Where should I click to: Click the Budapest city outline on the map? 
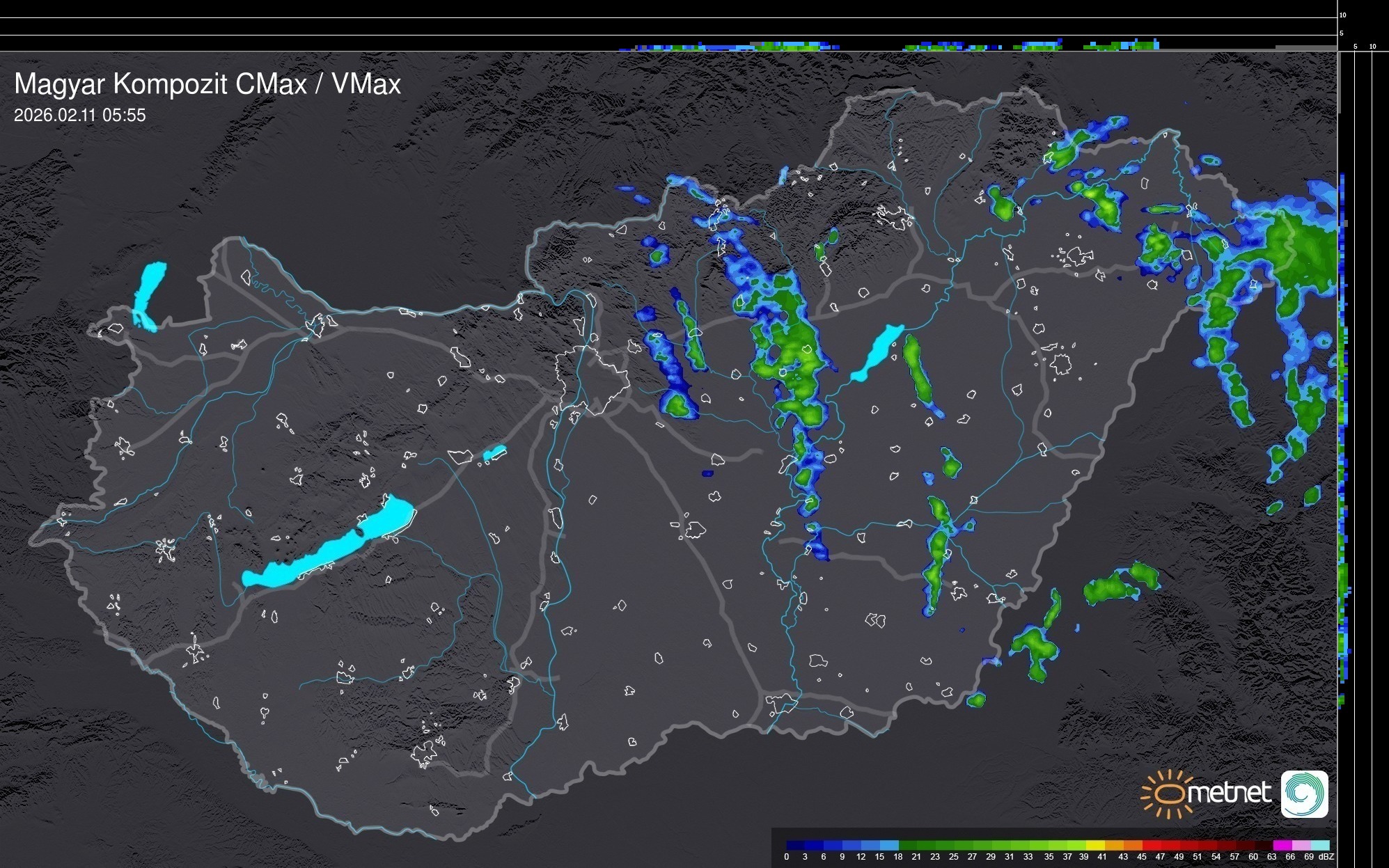pos(592,379)
